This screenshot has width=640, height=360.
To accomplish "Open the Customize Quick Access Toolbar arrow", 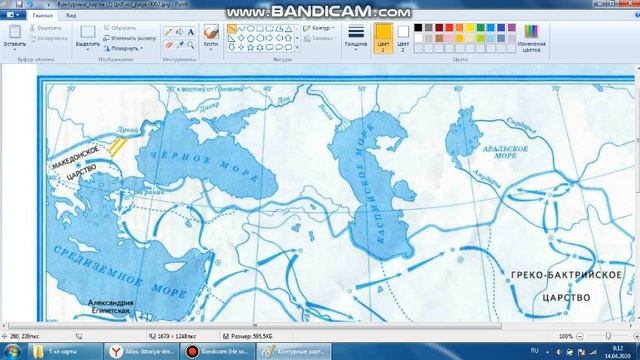I will [x=49, y=4].
